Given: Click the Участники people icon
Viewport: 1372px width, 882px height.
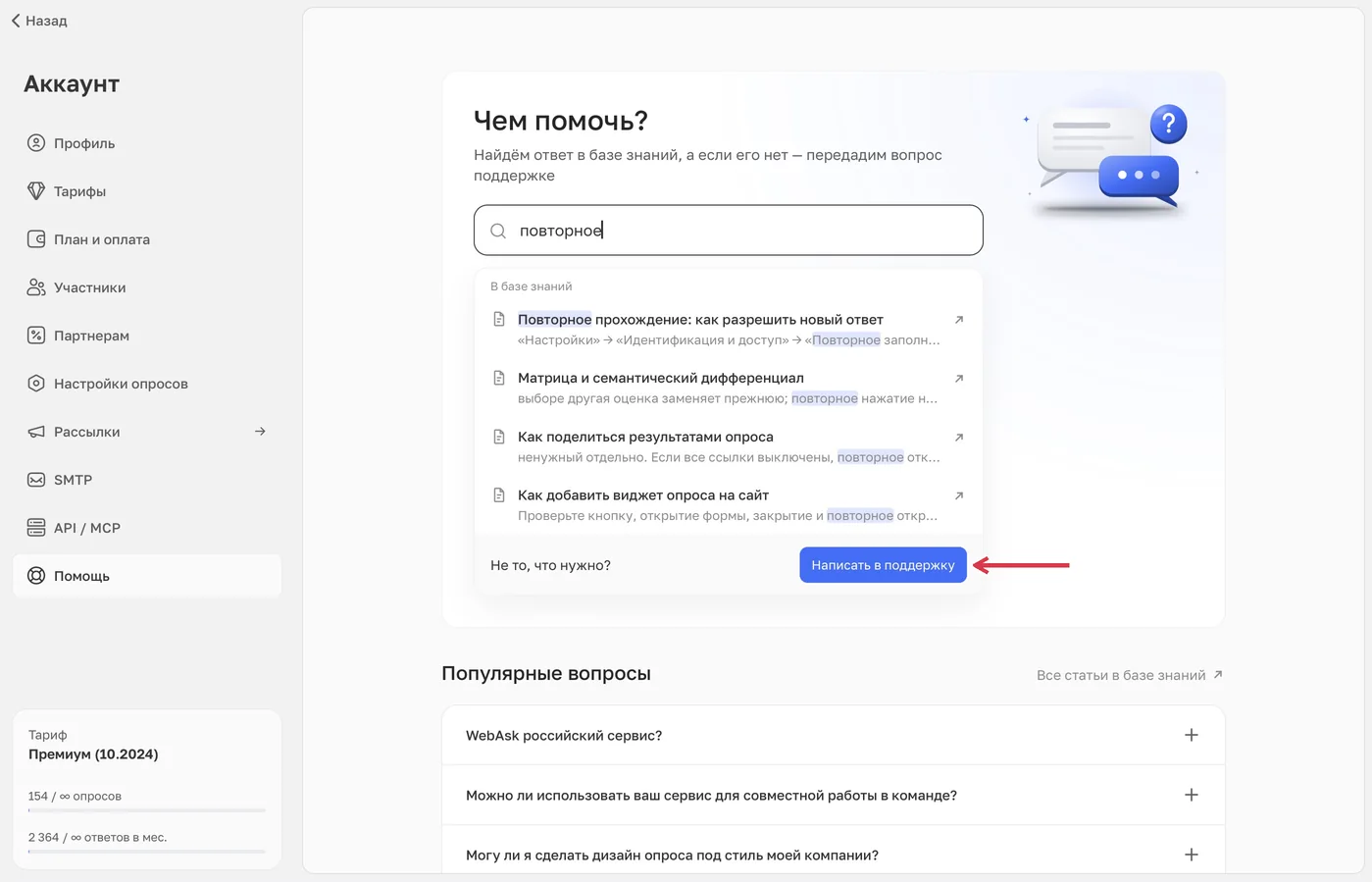Looking at the screenshot, I should 36,287.
